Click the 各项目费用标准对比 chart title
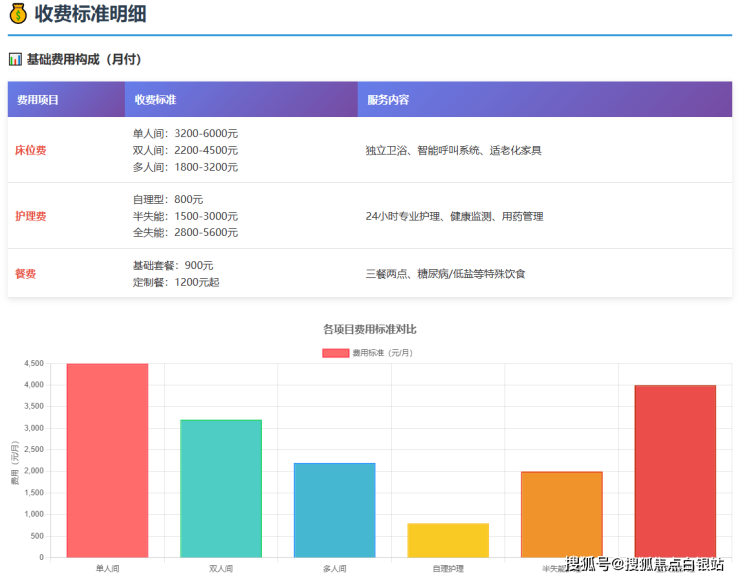This screenshot has height=580, width=740. pyautogui.click(x=369, y=329)
